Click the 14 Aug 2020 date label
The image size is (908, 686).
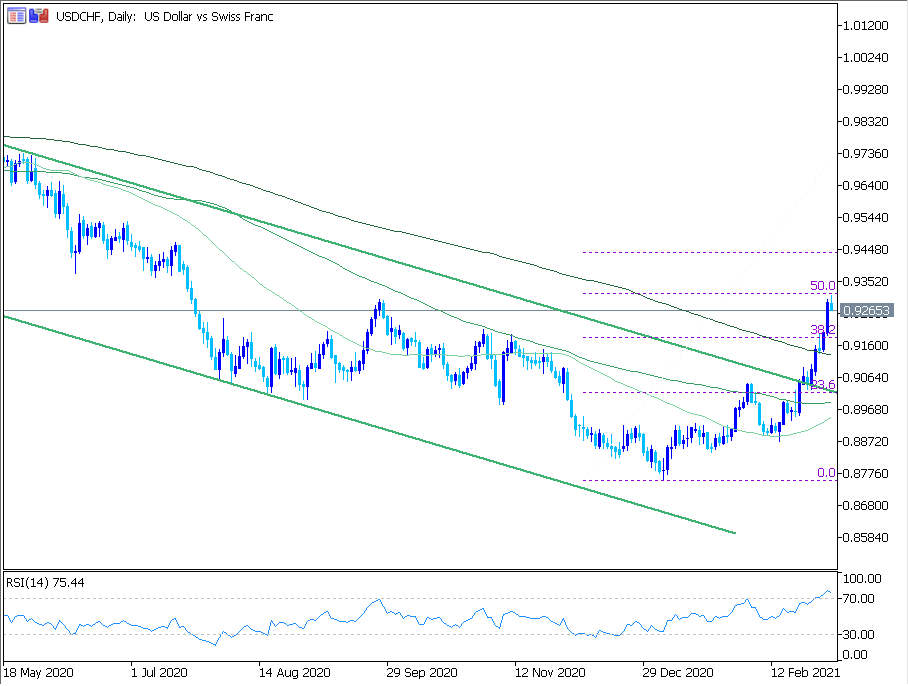click(295, 673)
